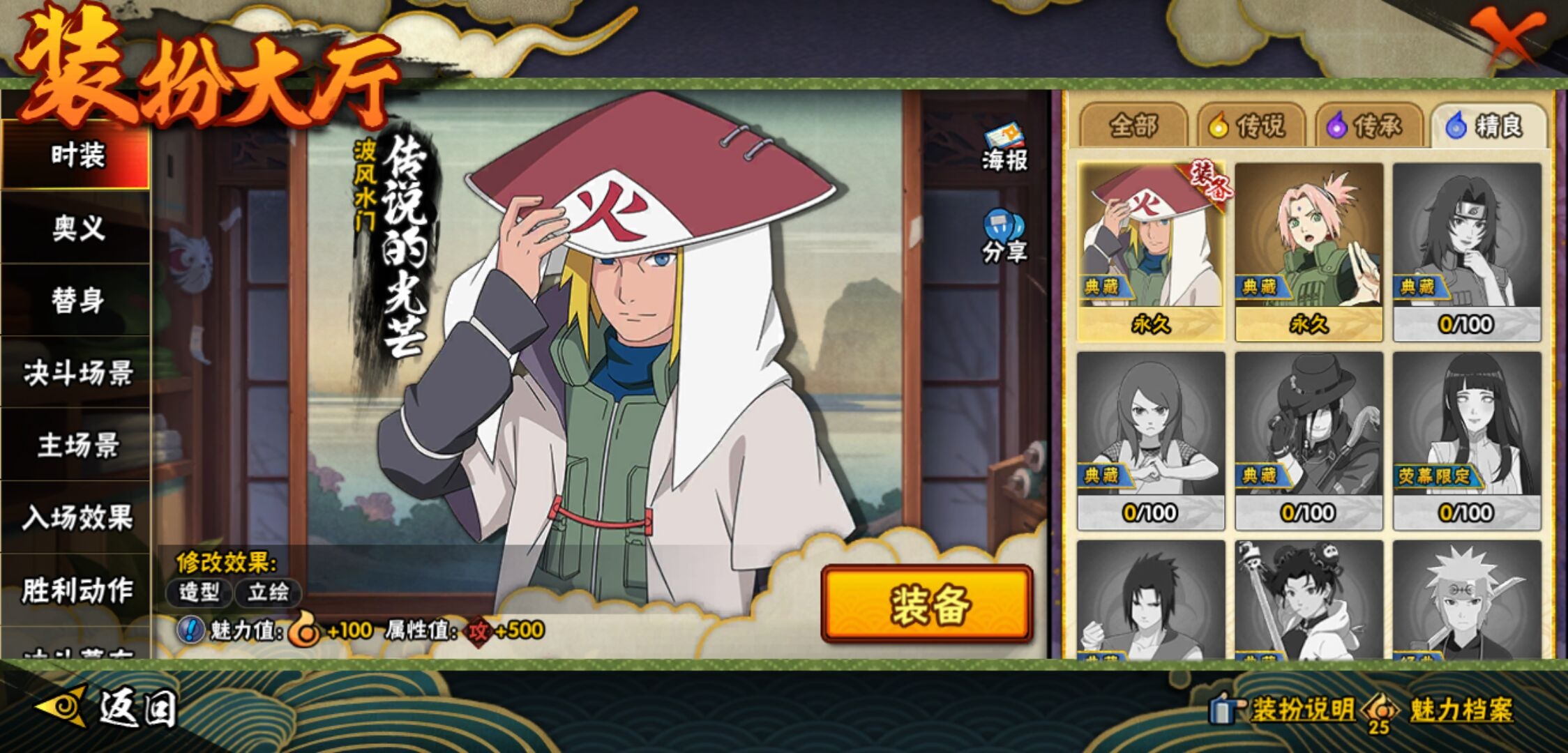This screenshot has width=1568, height=753.
Task: Select the 传承 filter tab
Action: click(x=1369, y=125)
